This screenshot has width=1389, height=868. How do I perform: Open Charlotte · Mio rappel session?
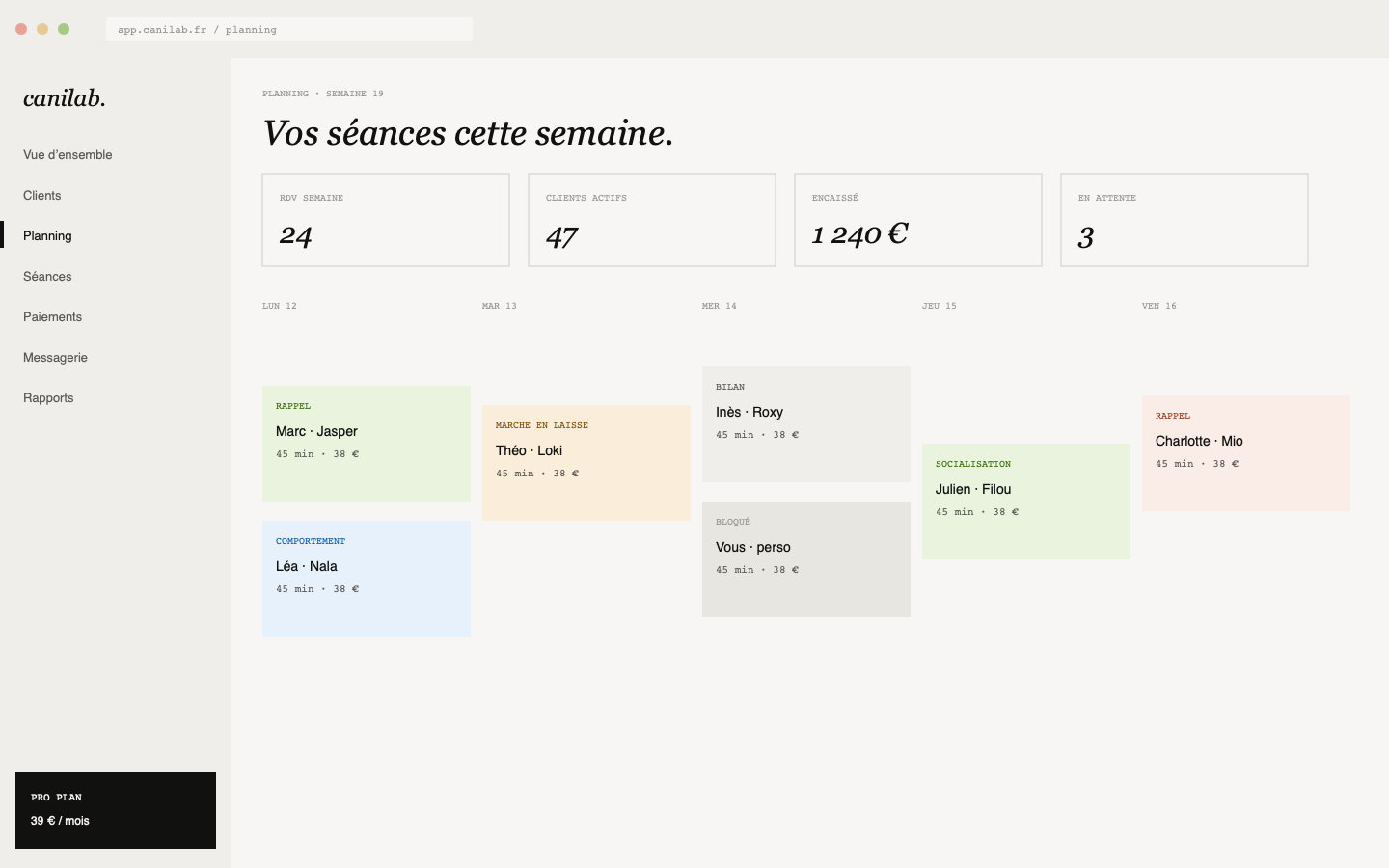coord(1246,453)
